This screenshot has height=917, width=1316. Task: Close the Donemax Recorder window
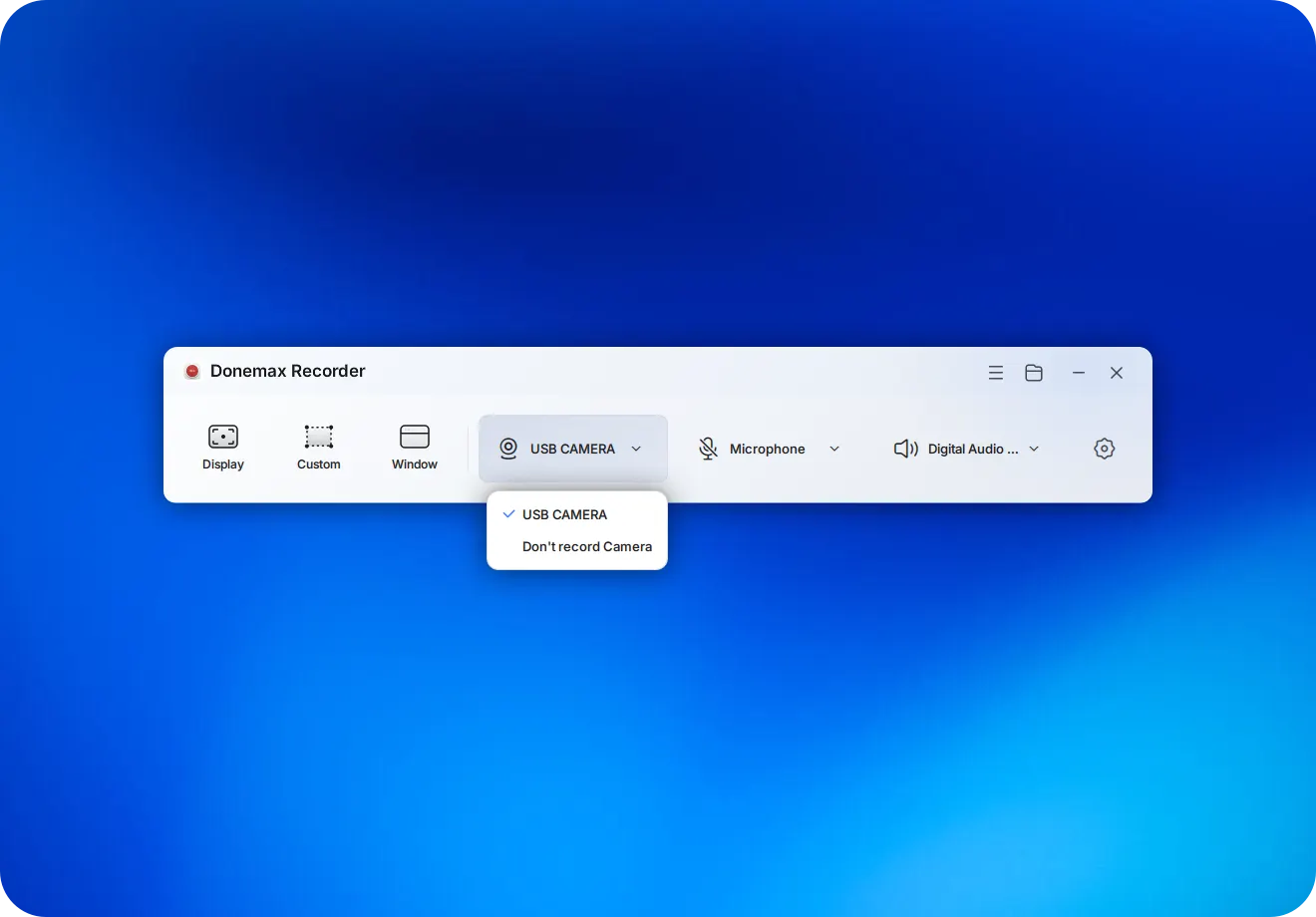tap(1117, 373)
